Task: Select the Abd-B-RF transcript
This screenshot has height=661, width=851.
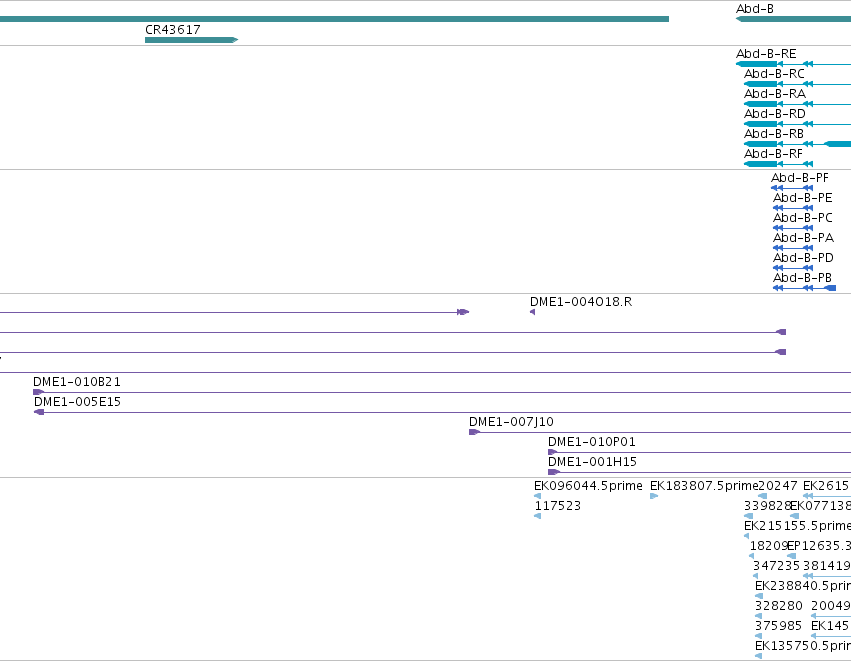Action: point(779,164)
